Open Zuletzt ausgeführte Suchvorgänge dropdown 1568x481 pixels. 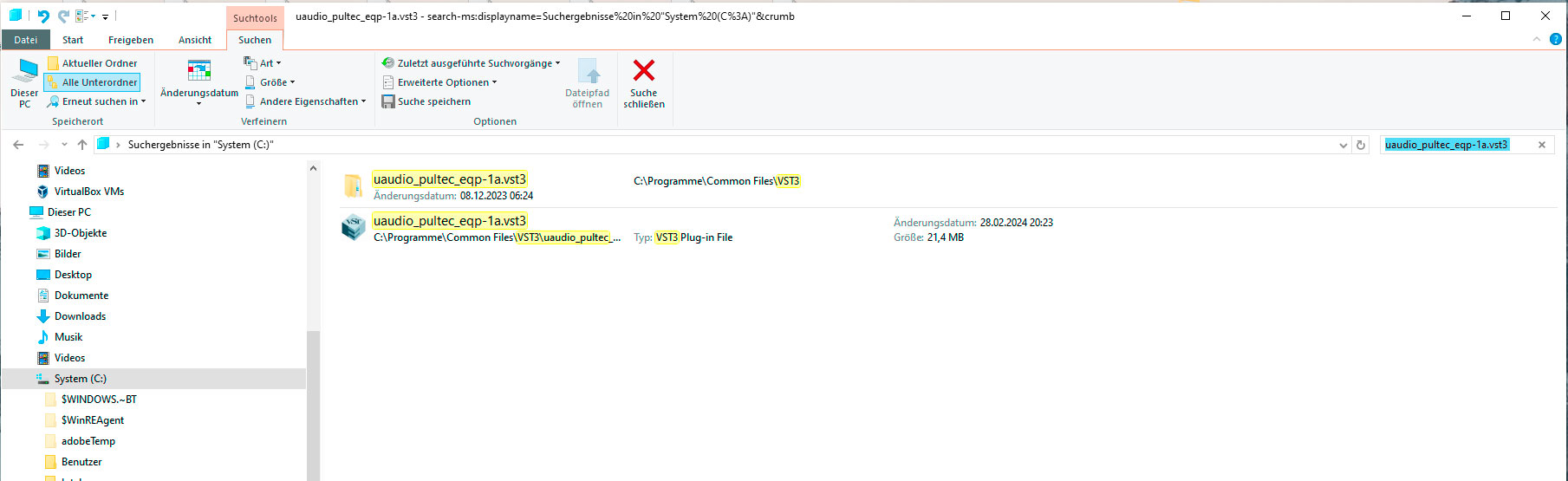[471, 63]
